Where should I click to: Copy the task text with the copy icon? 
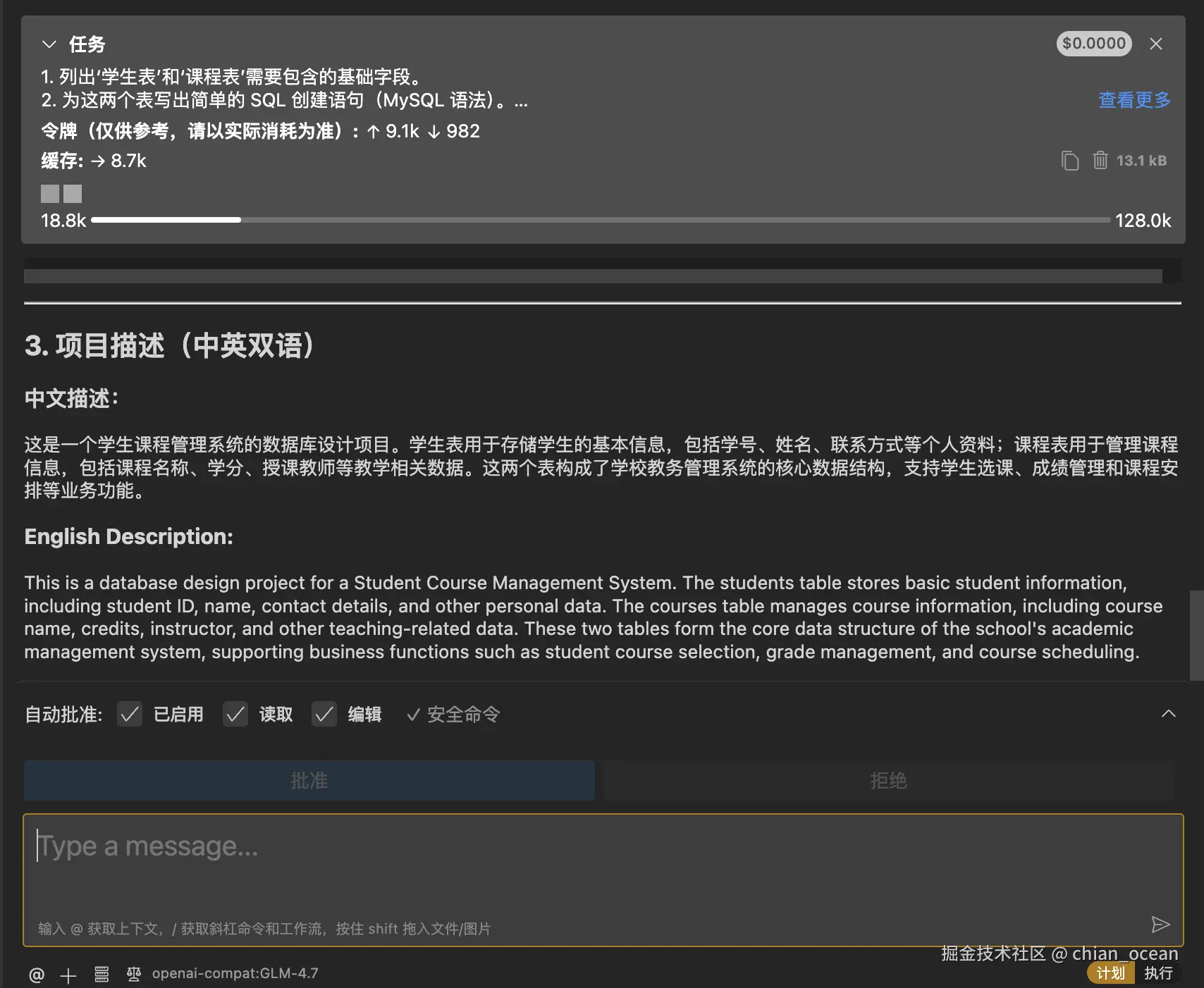[x=1070, y=161]
